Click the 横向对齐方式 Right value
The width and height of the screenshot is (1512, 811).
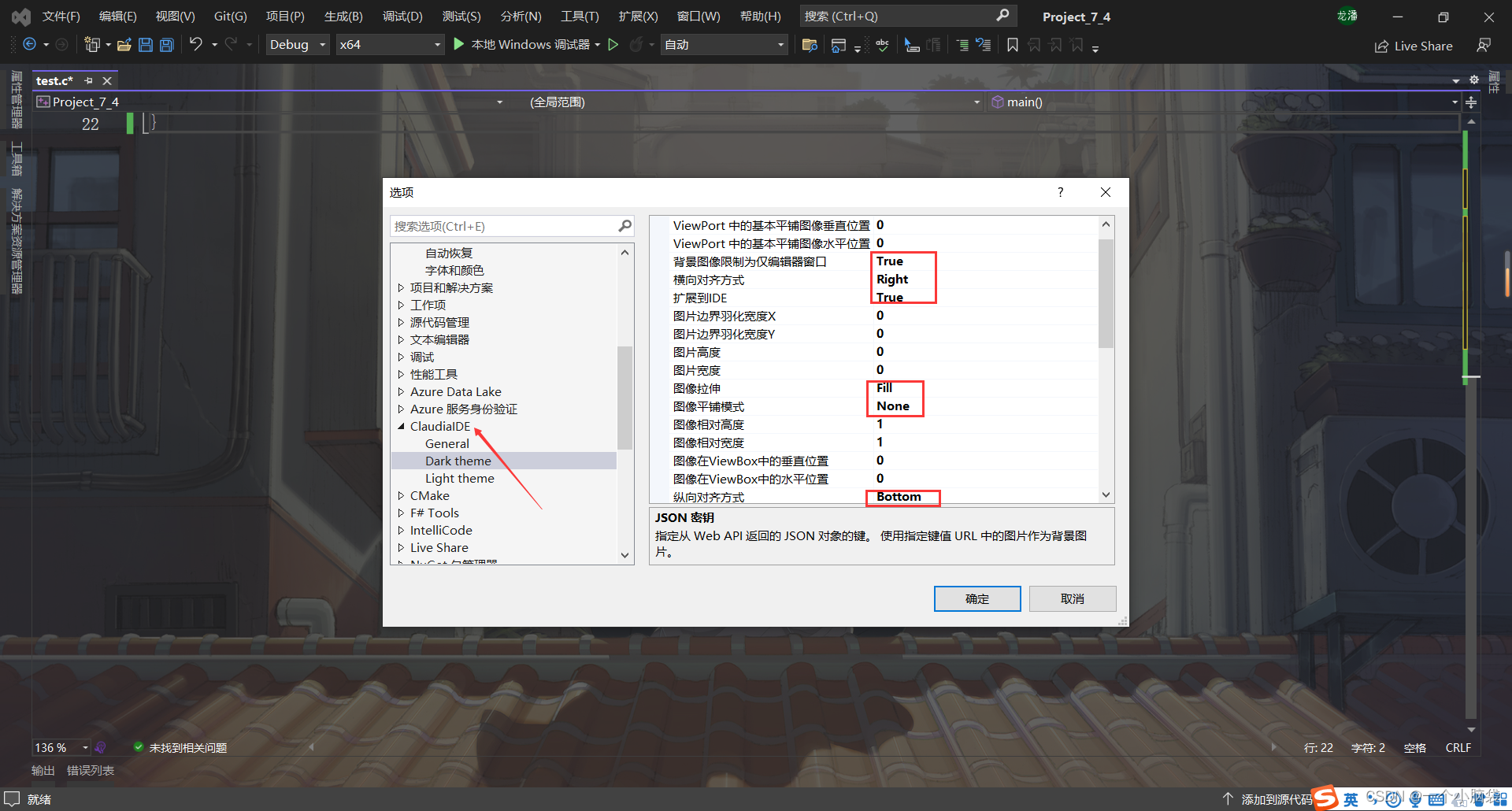[892, 280]
